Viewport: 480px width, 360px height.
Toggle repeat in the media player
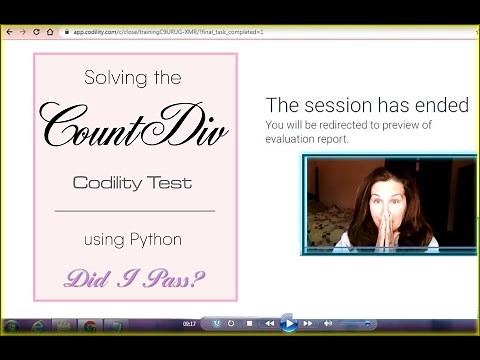click(x=231, y=323)
